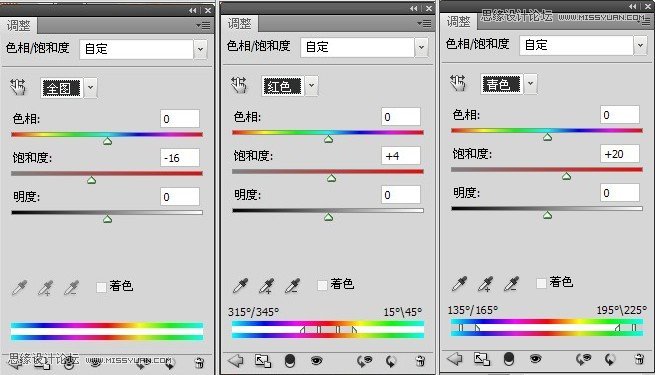The height and width of the screenshot is (375, 655).
Task: Reset adjustment defaults in Reds panel
Action: coord(391,361)
